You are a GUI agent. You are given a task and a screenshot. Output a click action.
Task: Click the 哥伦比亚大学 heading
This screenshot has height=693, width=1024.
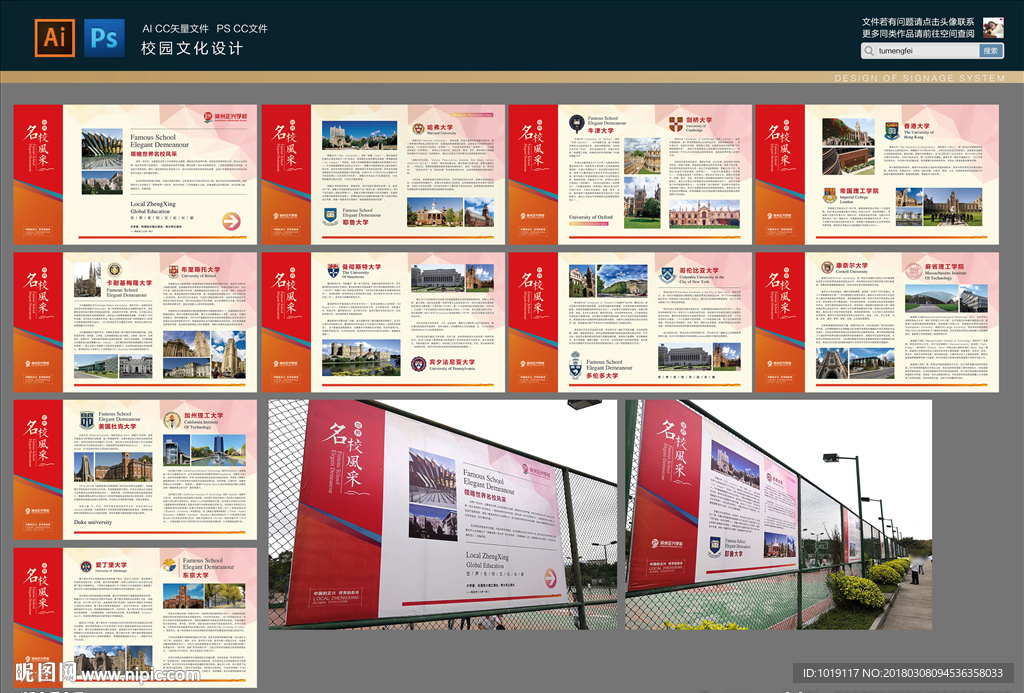pyautogui.click(x=699, y=270)
